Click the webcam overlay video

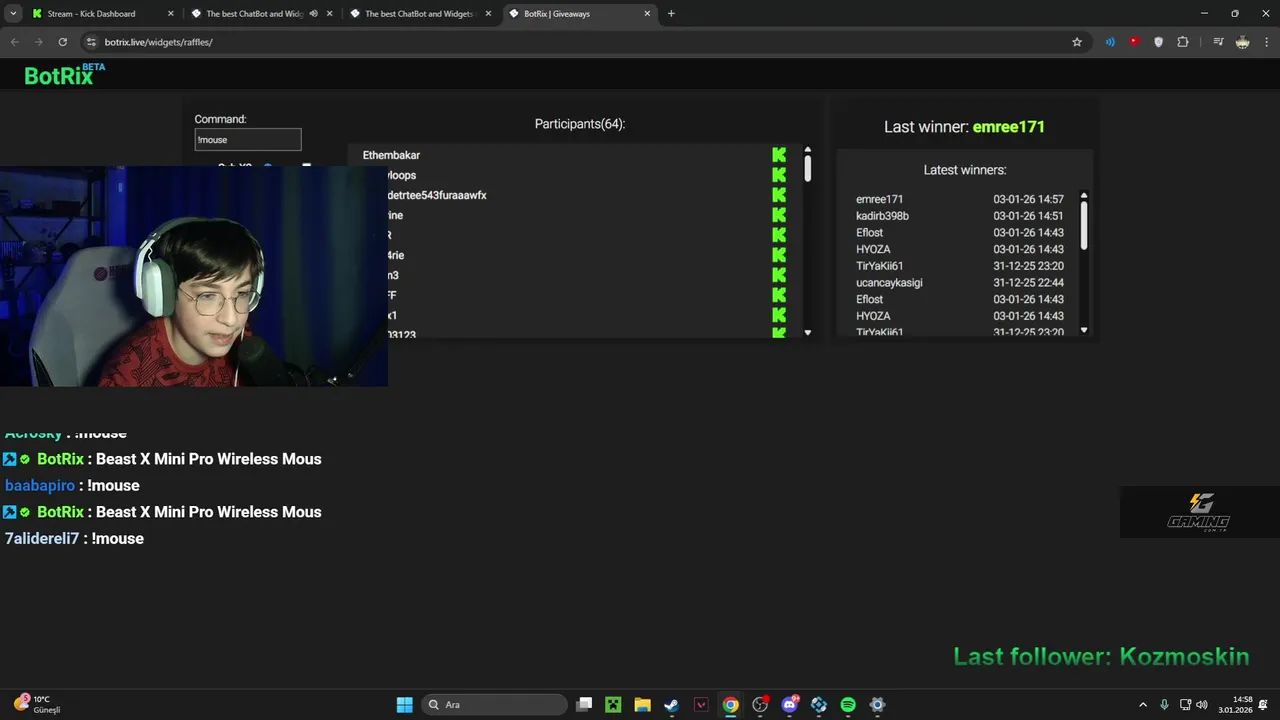point(194,276)
